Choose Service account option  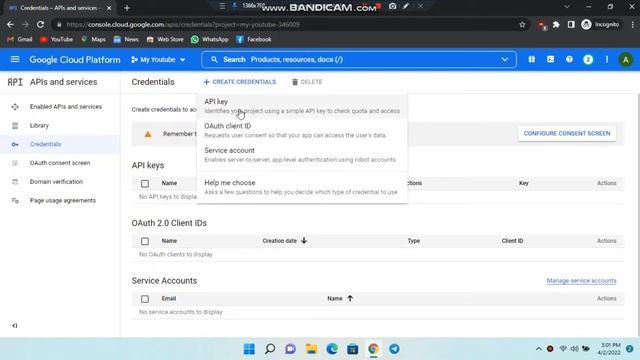coord(302,155)
